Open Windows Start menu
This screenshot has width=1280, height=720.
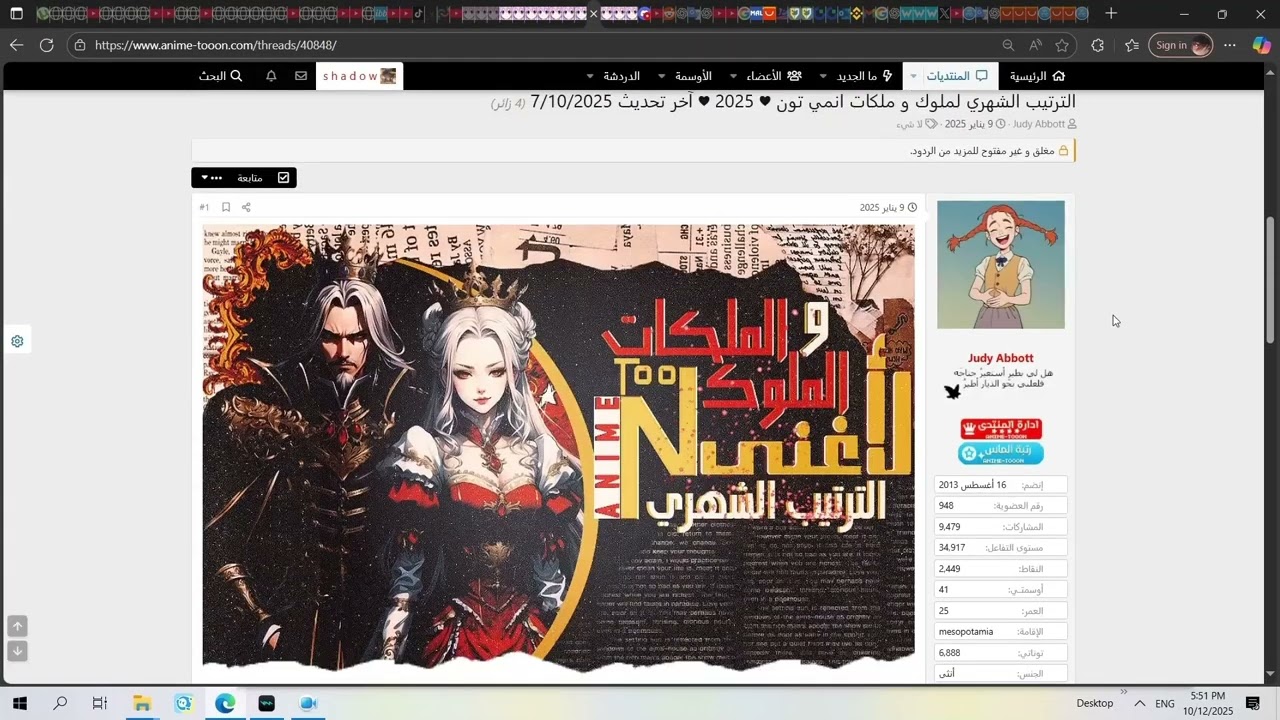pyautogui.click(x=19, y=703)
